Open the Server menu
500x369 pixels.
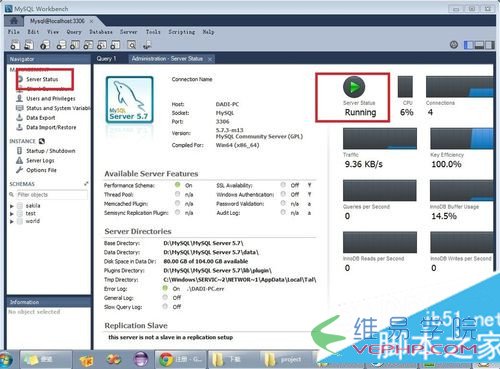128,32
